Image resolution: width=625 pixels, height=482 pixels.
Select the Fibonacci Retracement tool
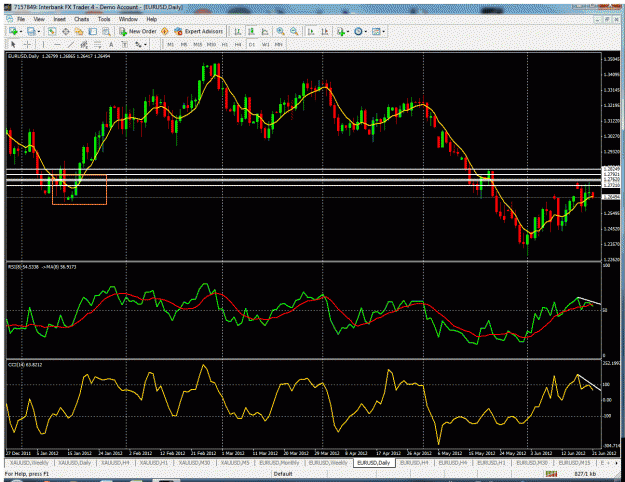click(98, 44)
